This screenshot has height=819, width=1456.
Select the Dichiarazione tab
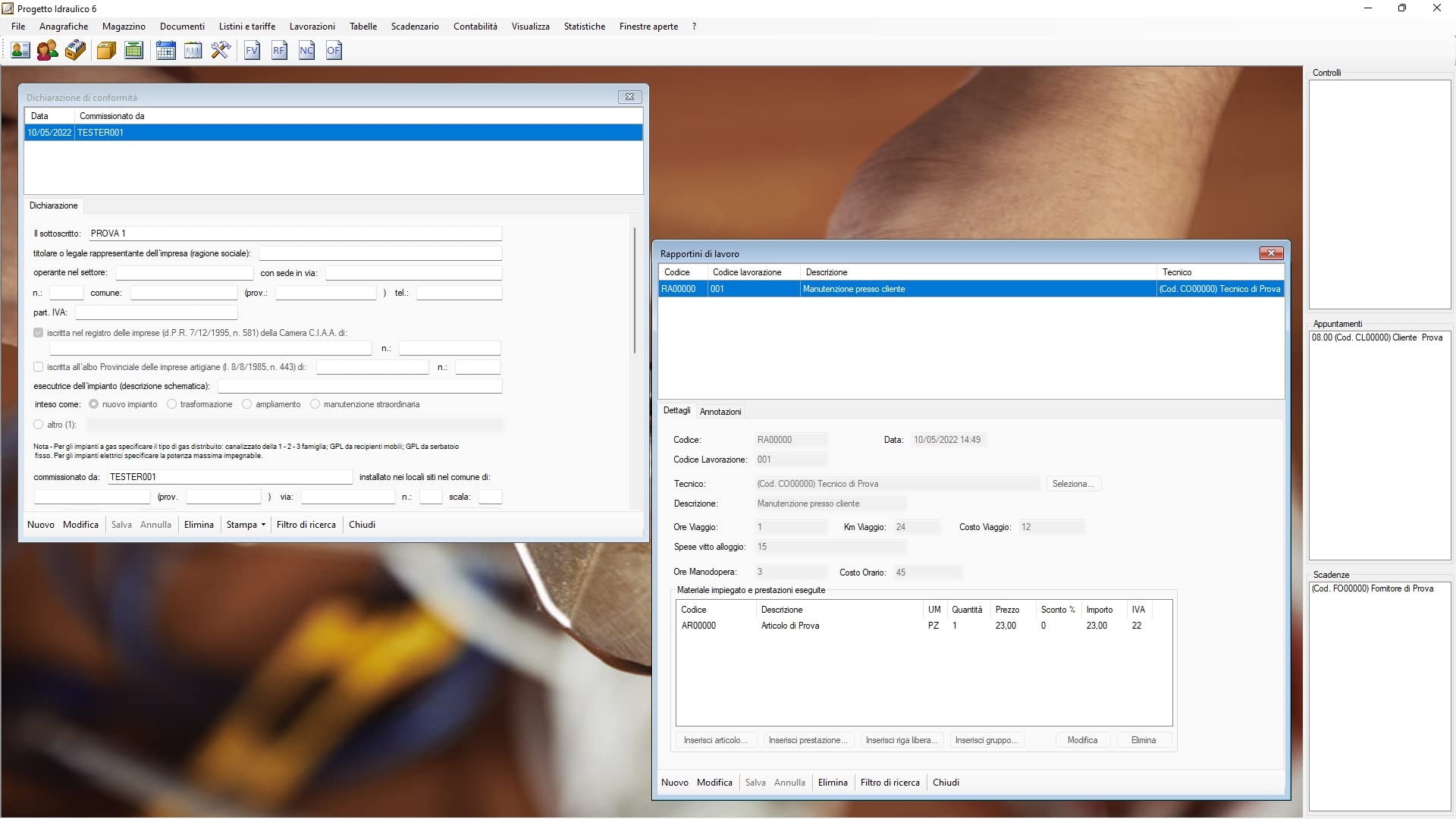point(53,206)
